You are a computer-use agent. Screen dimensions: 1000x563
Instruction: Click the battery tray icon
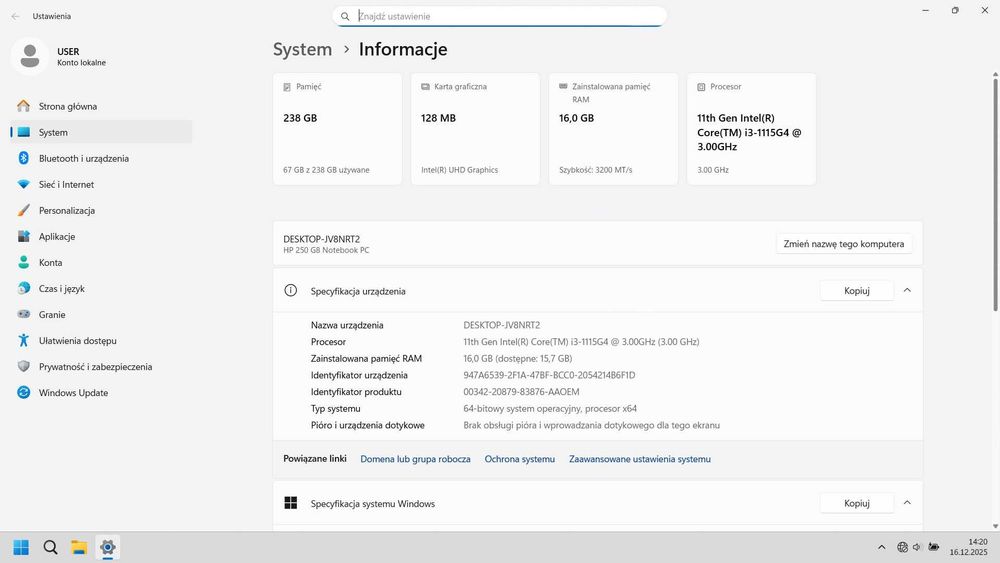tap(933, 547)
